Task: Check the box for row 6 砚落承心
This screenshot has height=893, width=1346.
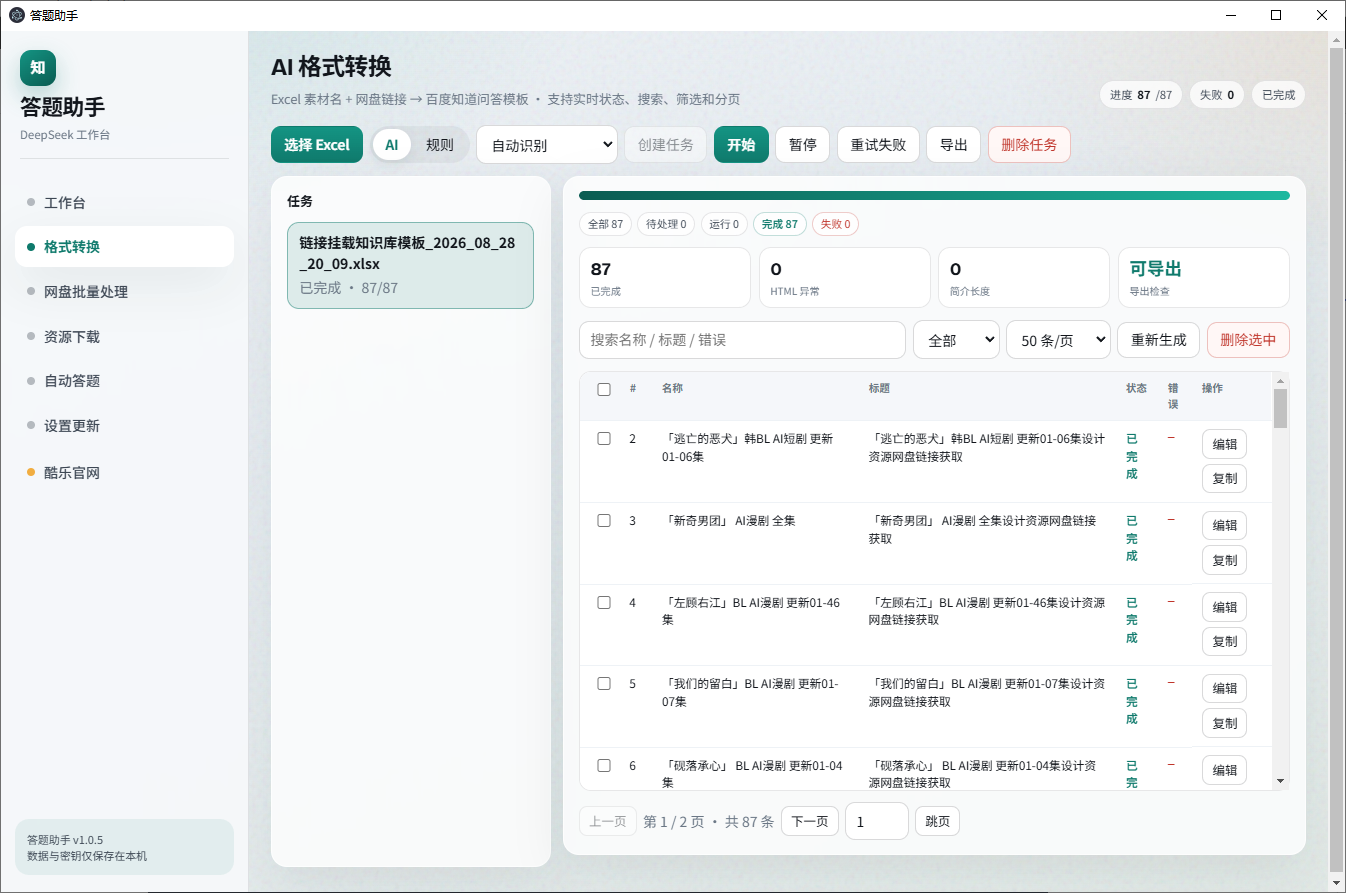Action: [604, 765]
